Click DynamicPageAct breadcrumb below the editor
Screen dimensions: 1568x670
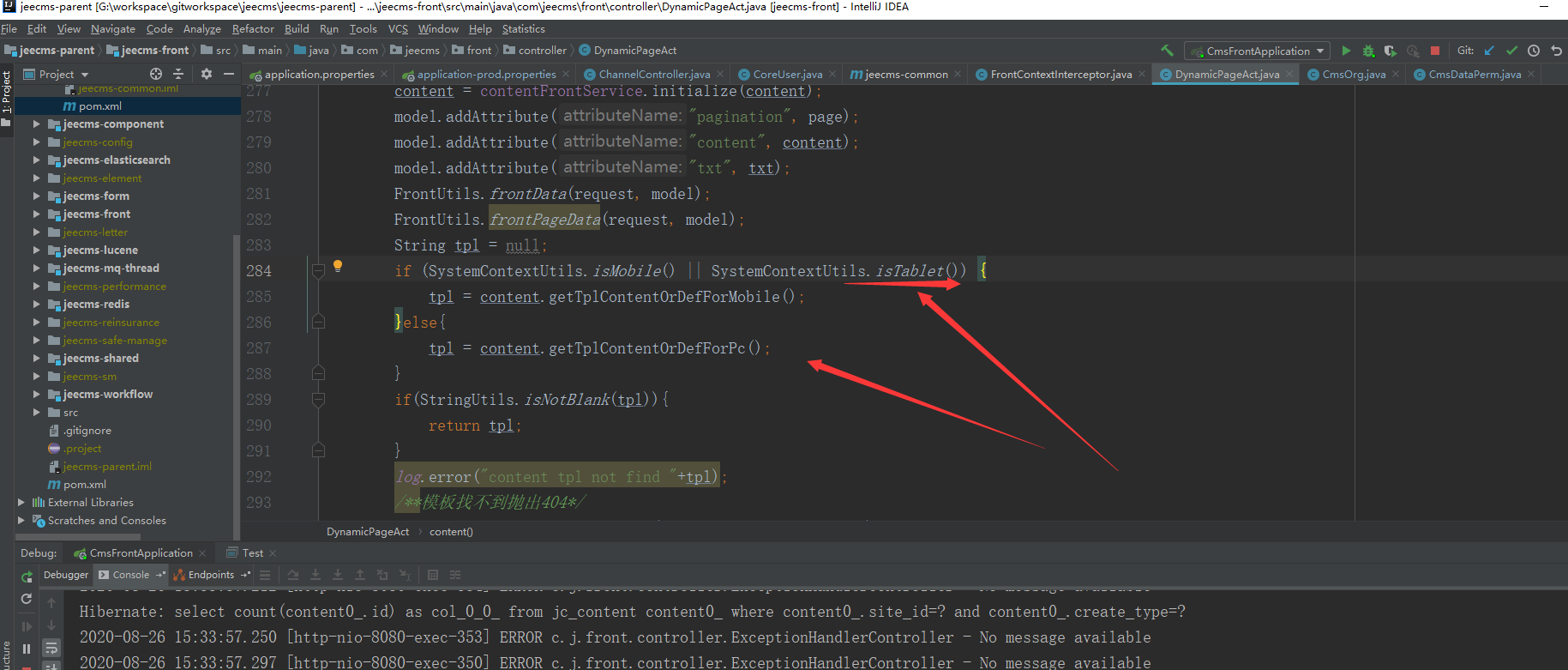[x=368, y=532]
